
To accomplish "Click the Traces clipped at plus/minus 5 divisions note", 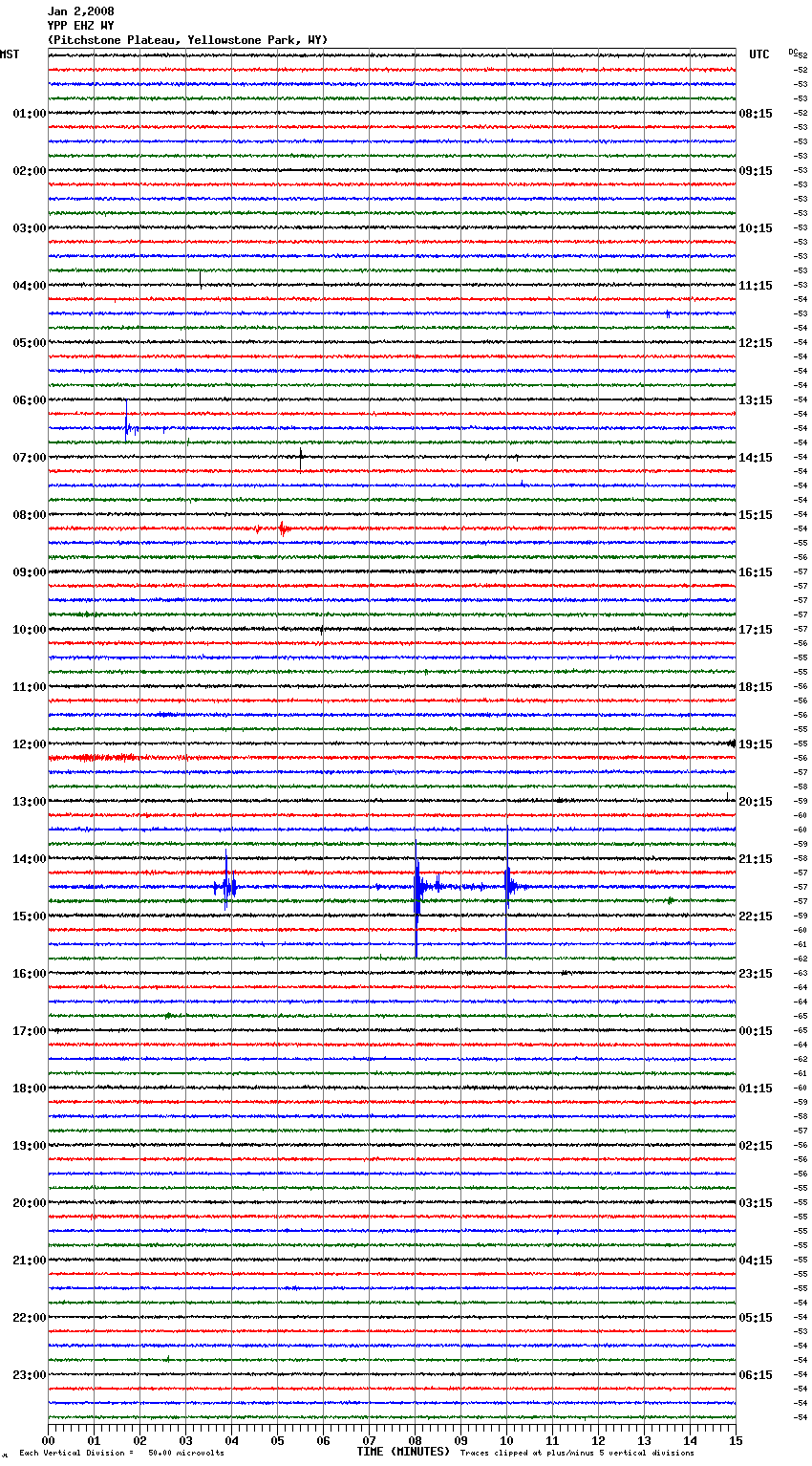I will pyautogui.click(x=577, y=1454).
